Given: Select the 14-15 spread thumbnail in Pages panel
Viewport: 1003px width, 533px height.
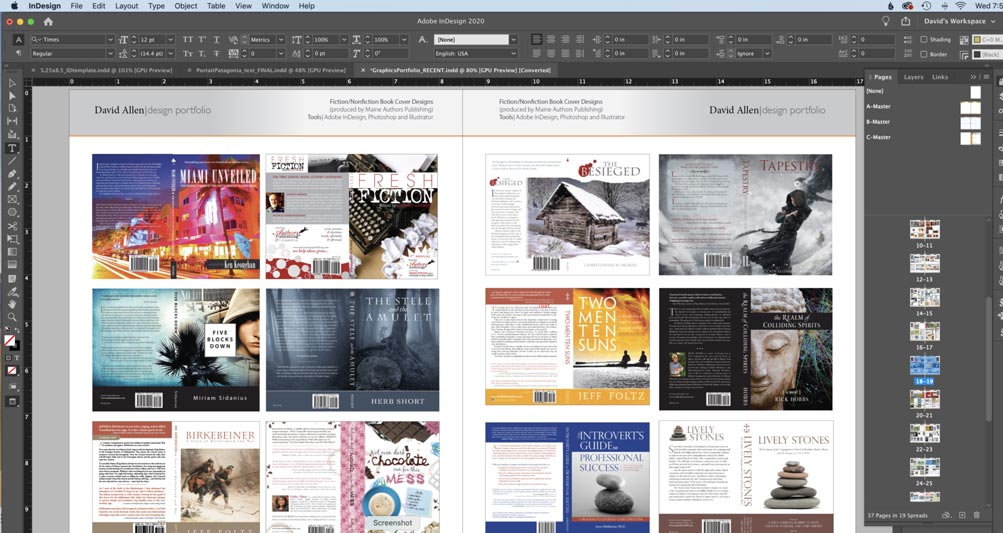Looking at the screenshot, I should click(924, 298).
